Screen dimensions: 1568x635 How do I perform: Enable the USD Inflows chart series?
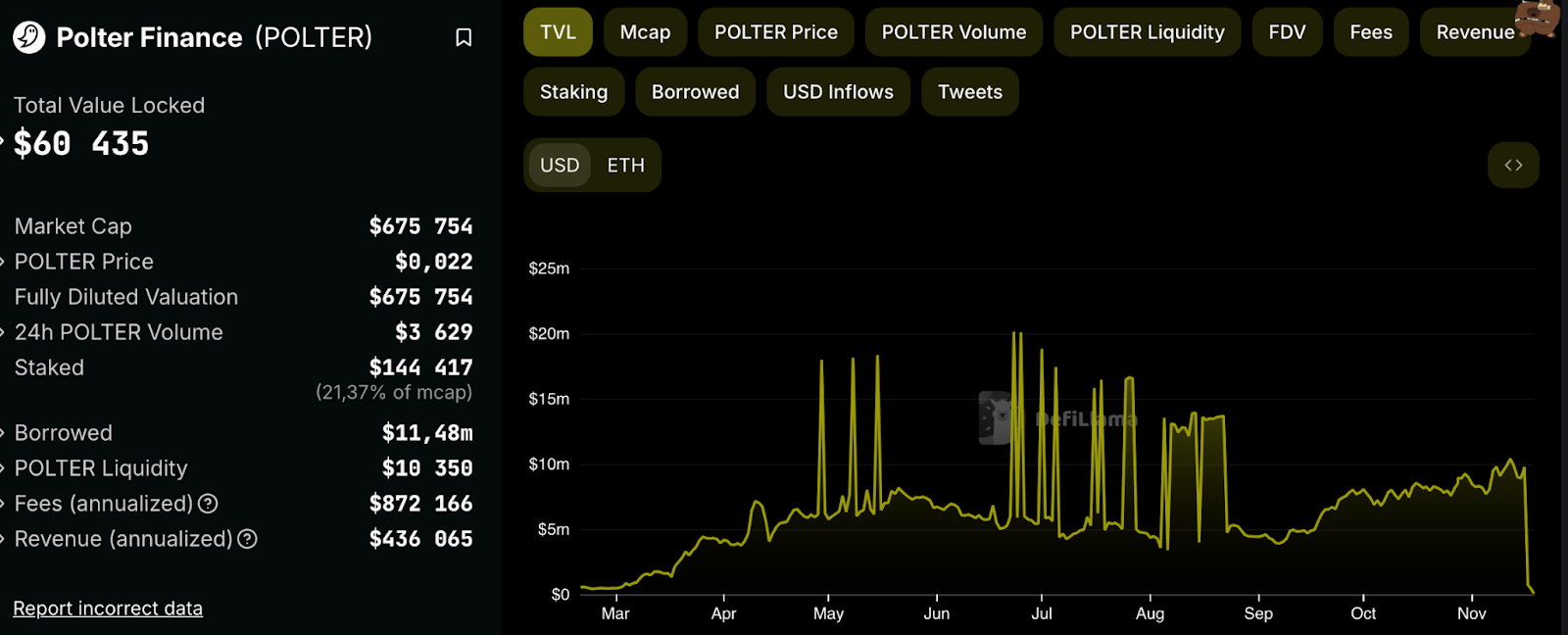point(838,92)
